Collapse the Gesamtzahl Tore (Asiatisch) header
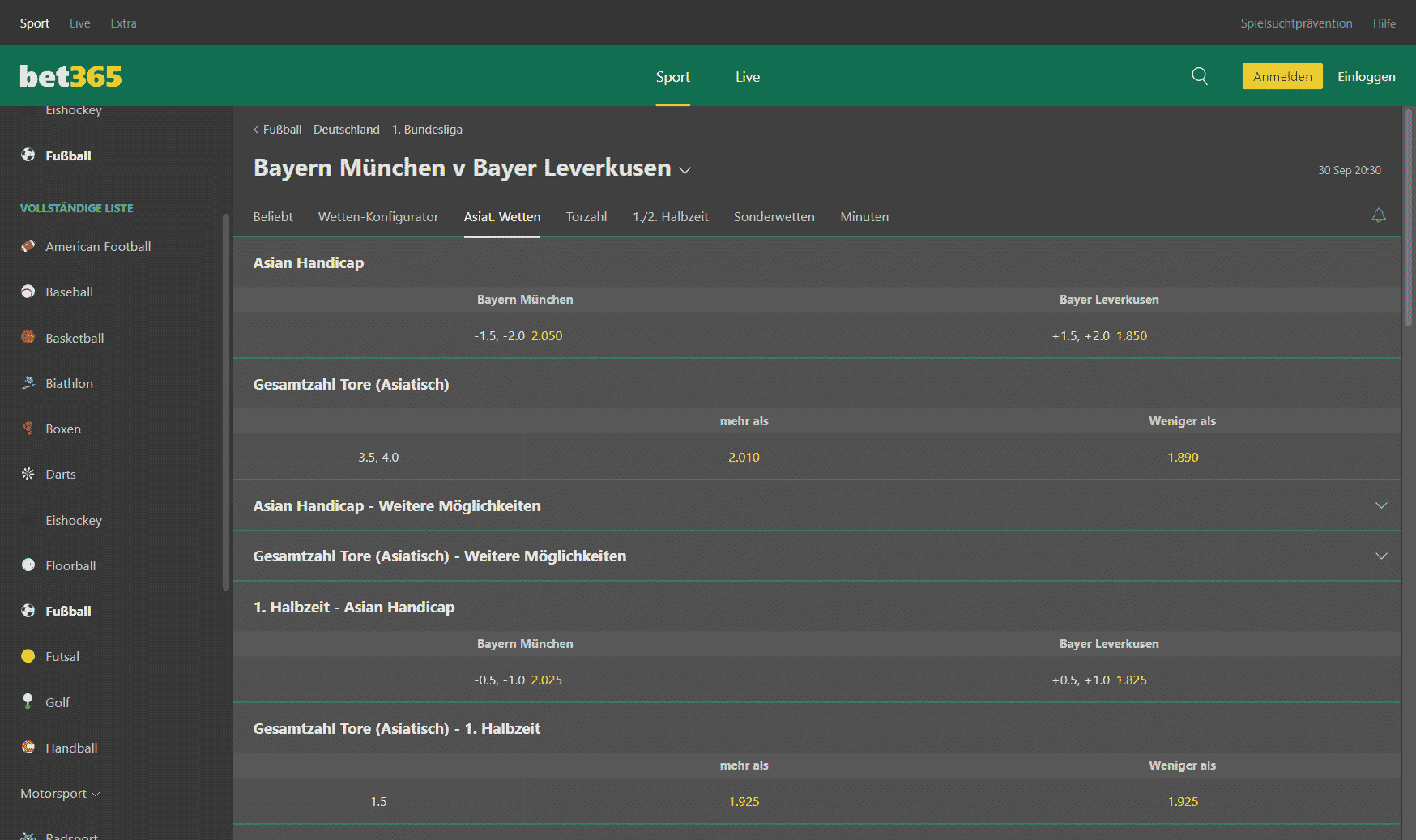The image size is (1416, 840). tap(817, 384)
